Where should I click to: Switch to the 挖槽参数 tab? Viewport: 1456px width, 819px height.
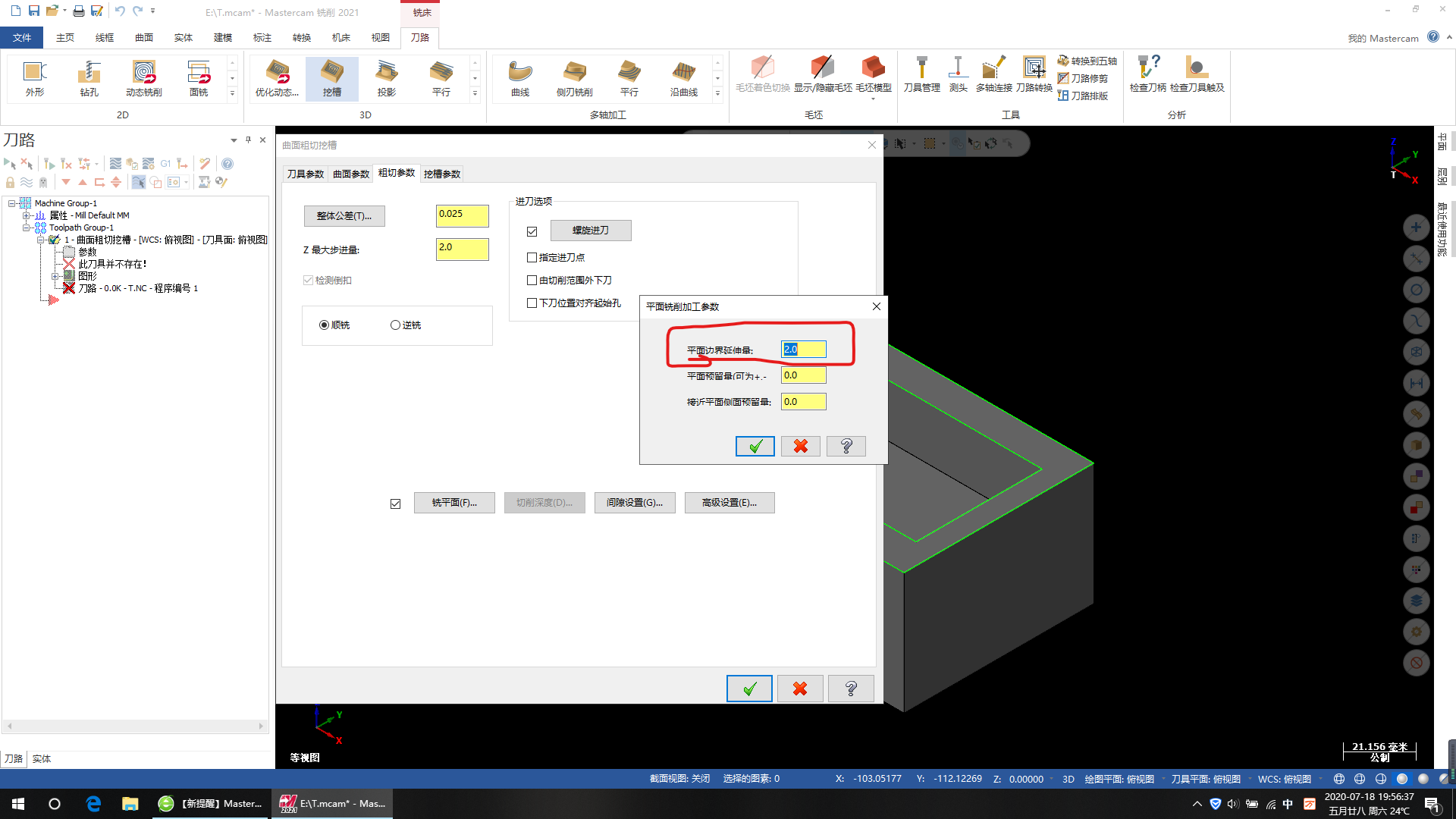[442, 174]
